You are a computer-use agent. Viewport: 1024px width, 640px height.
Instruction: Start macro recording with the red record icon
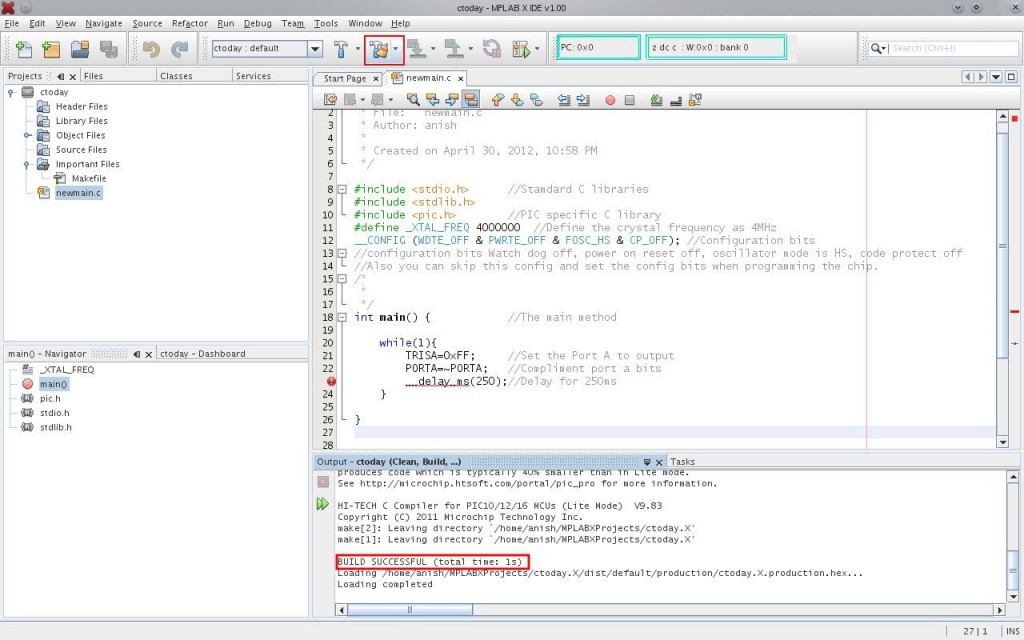[x=610, y=99]
